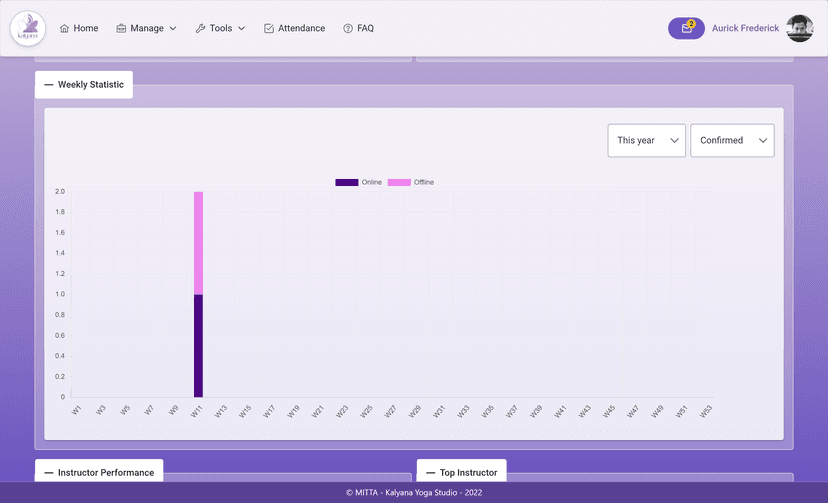This screenshot has height=503, width=828.
Task: Open the Confirmed status dropdown
Action: [x=732, y=141]
